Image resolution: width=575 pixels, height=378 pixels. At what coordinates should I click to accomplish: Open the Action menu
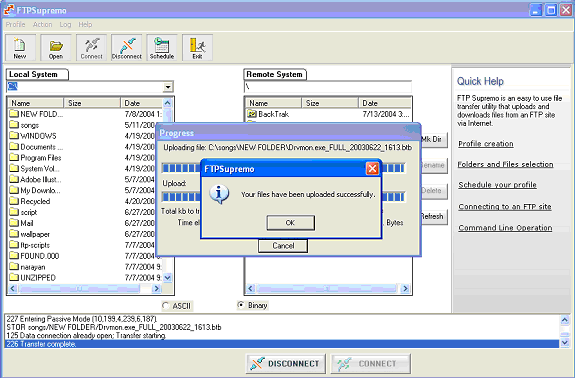pyautogui.click(x=43, y=25)
